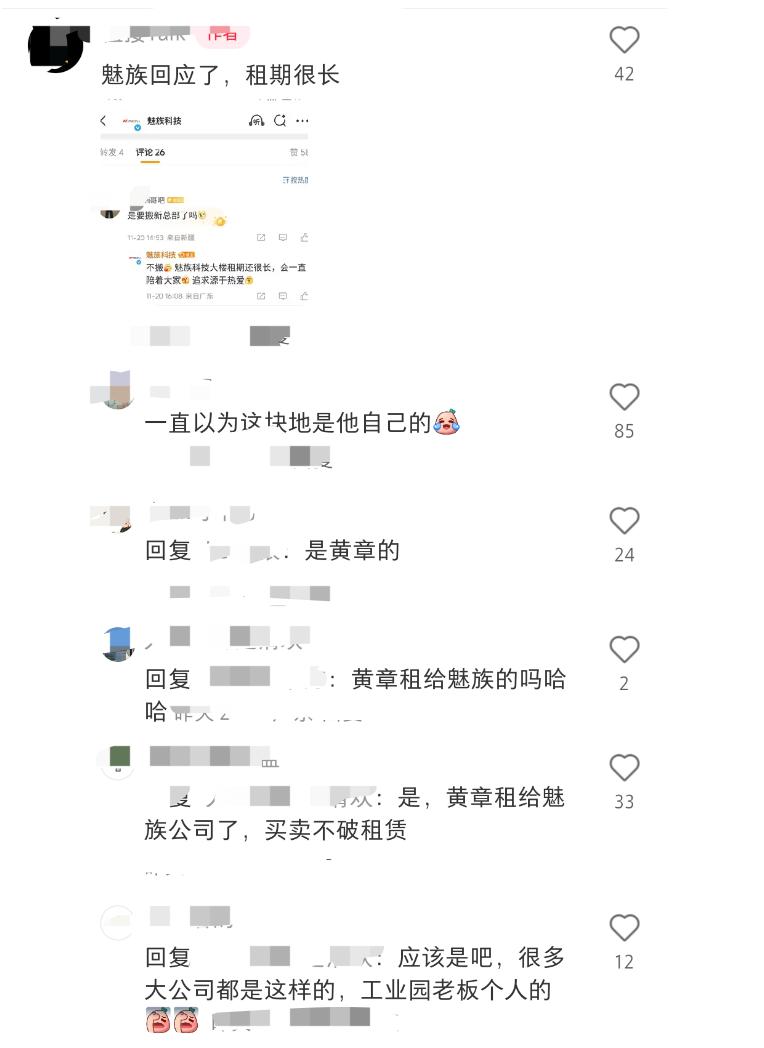Select the 评论 26 tab
The width and height of the screenshot is (764, 1048).
coord(150,152)
